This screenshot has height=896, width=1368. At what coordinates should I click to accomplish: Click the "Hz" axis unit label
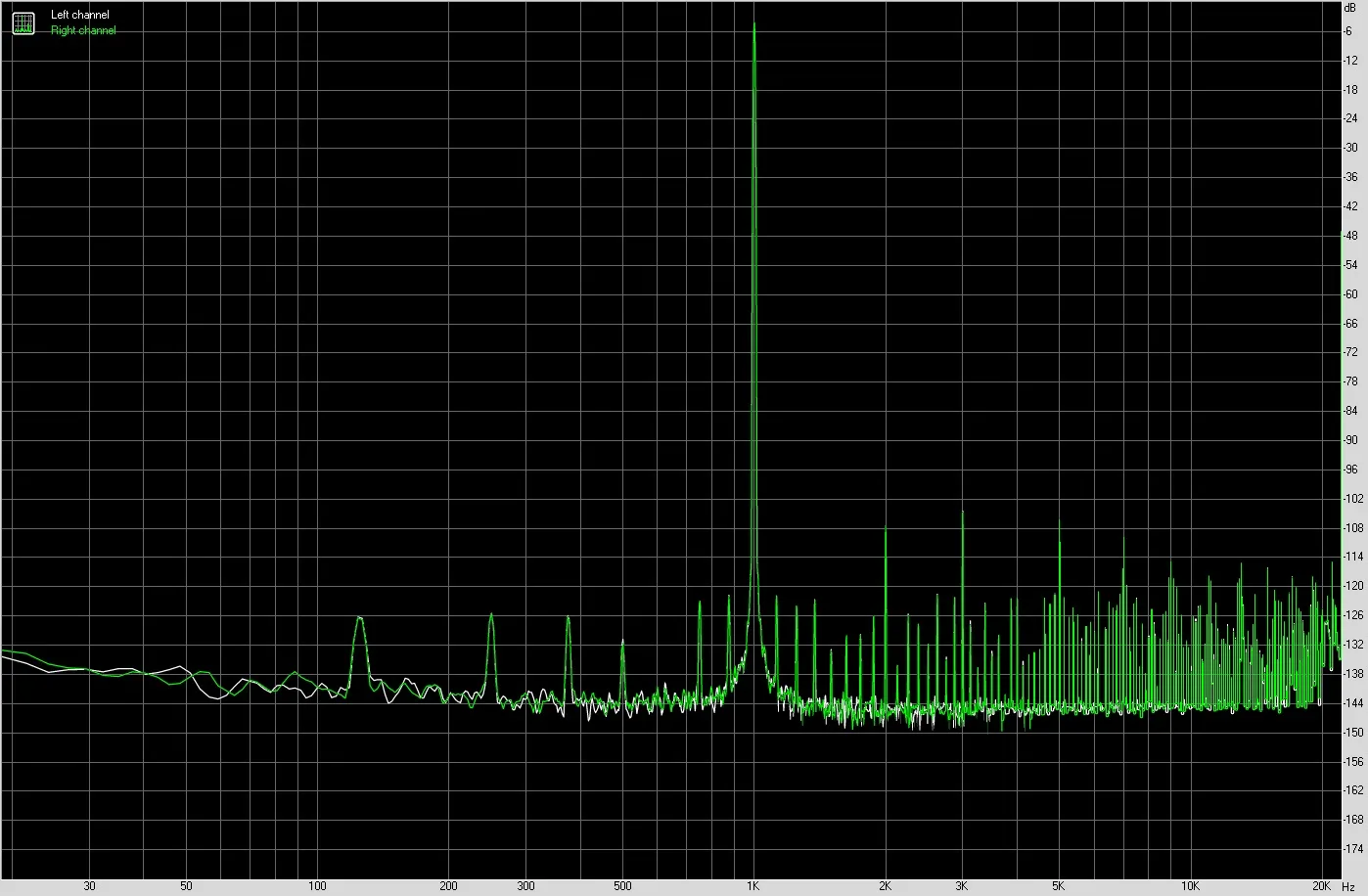pos(1348,886)
